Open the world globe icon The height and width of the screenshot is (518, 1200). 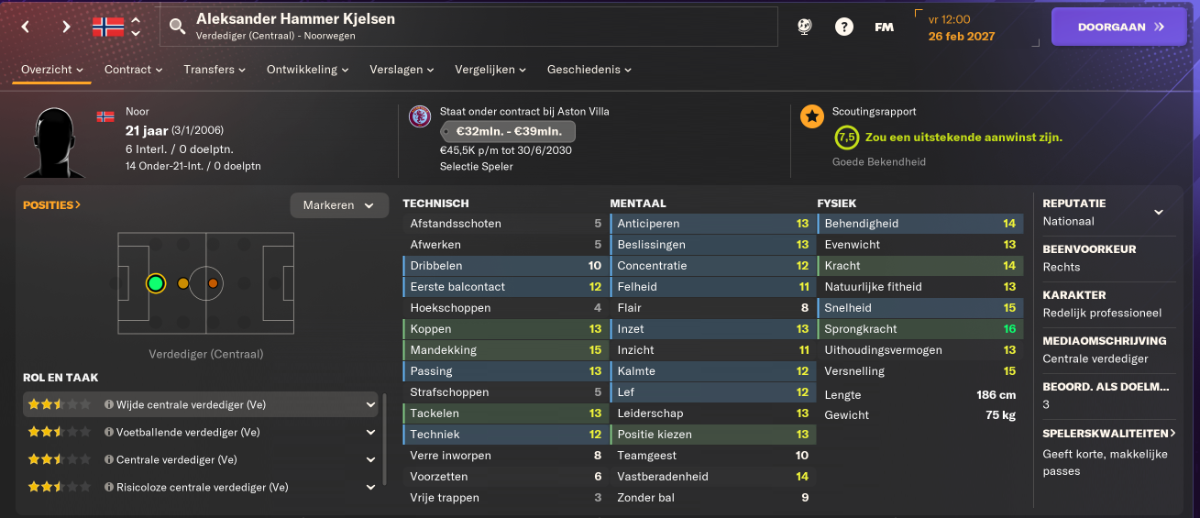(804, 27)
